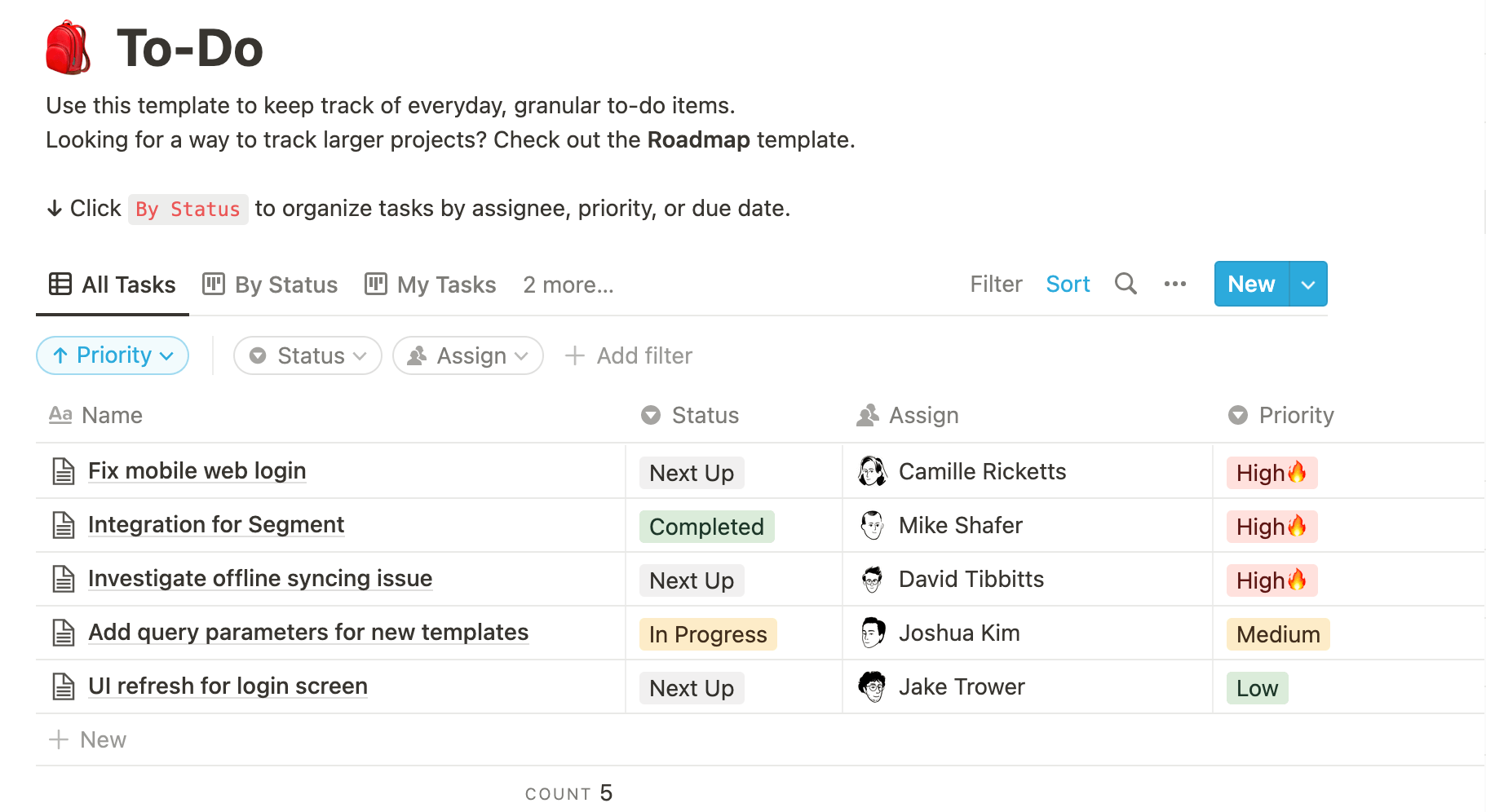Click the page icon beside Fix mobile web login
Screen dimensions: 1486x812
click(64, 471)
